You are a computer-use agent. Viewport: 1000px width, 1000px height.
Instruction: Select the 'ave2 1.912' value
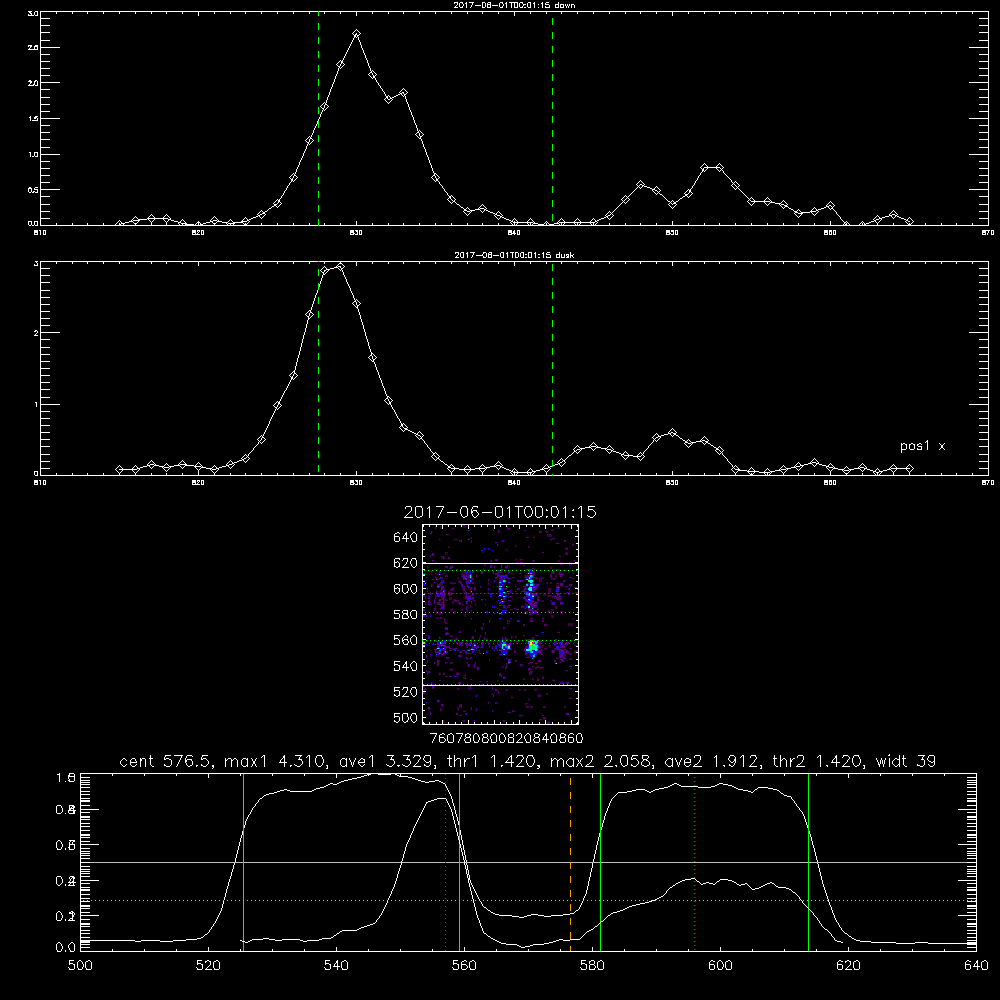click(712, 761)
